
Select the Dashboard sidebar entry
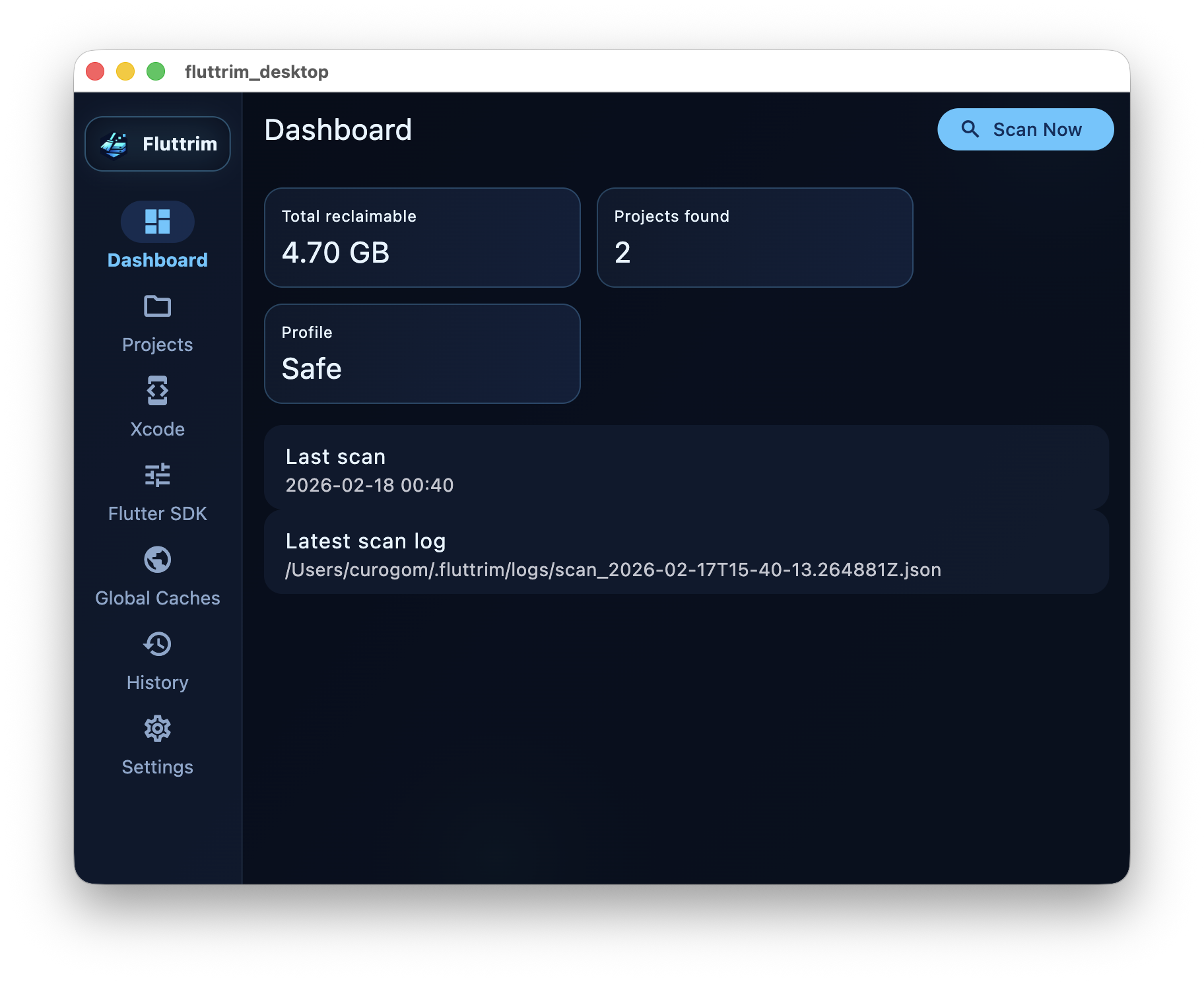[x=157, y=259]
